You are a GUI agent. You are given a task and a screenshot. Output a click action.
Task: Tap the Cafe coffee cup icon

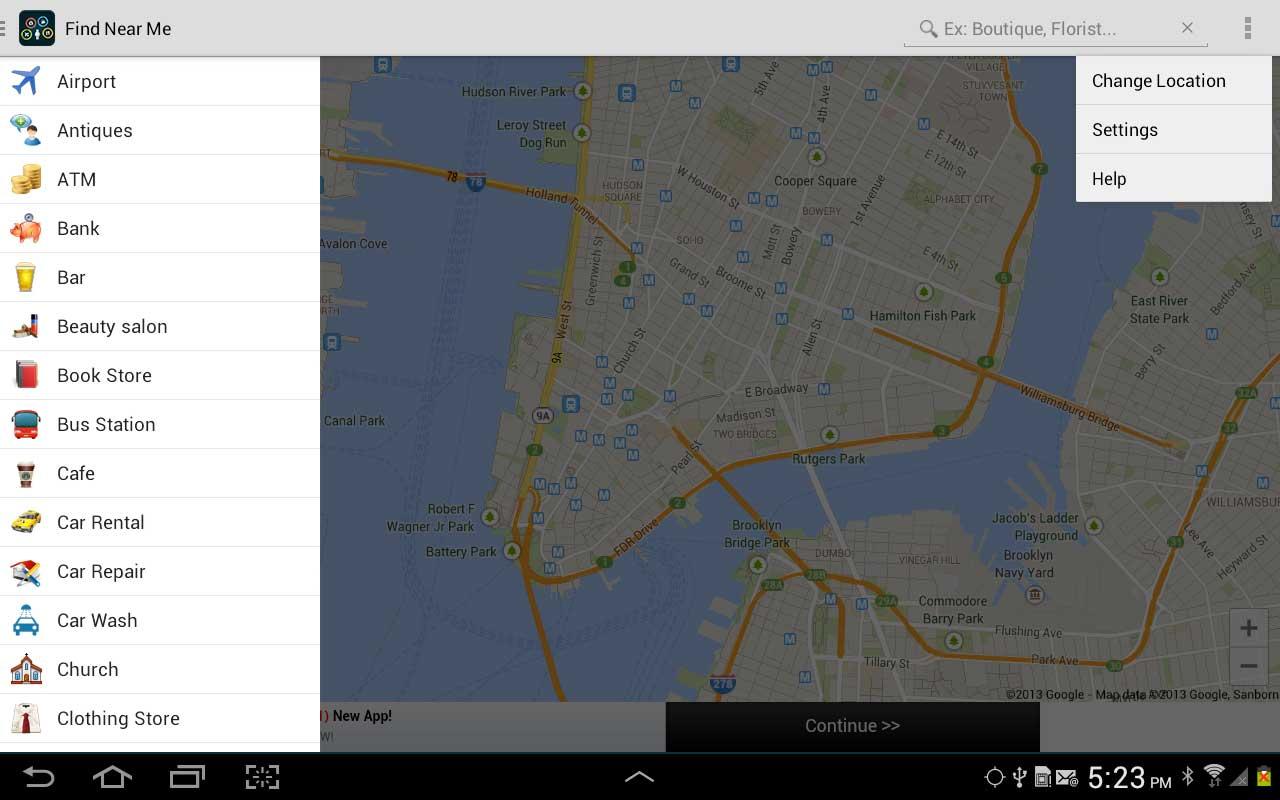pos(26,473)
